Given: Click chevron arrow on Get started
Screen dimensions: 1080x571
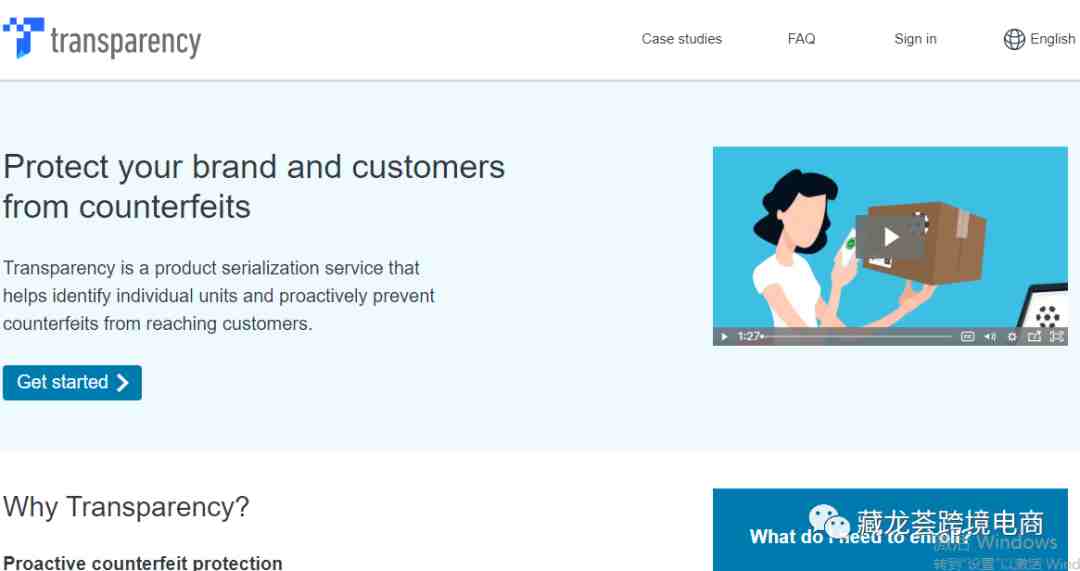Looking at the screenshot, I should 123,382.
